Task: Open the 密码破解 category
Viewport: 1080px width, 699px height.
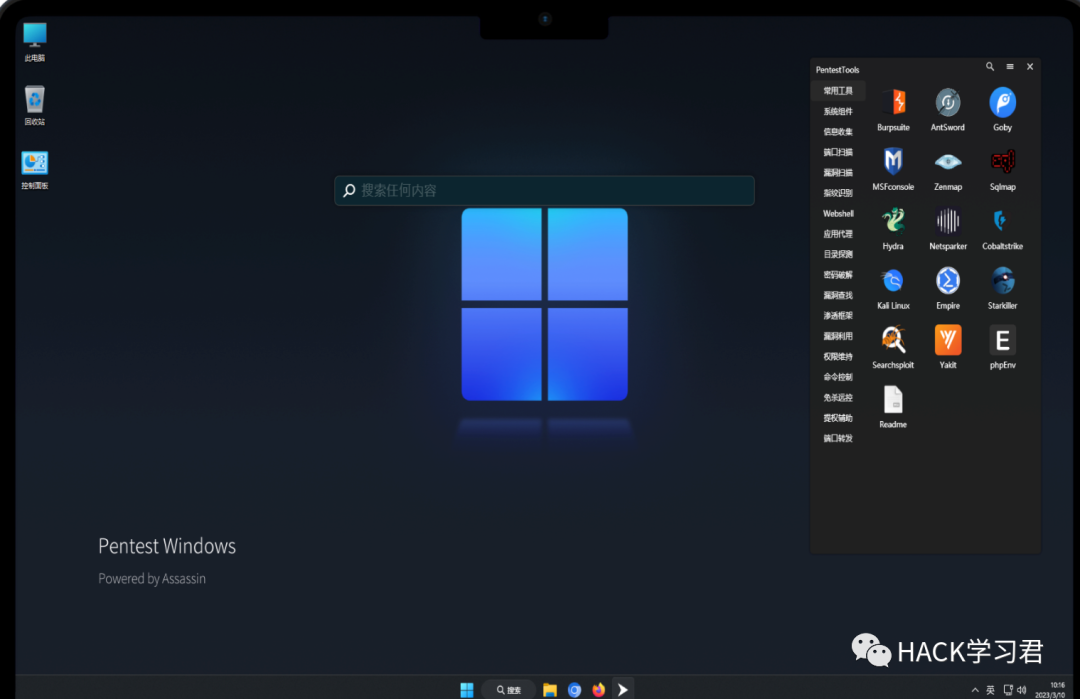Action: click(x=838, y=275)
